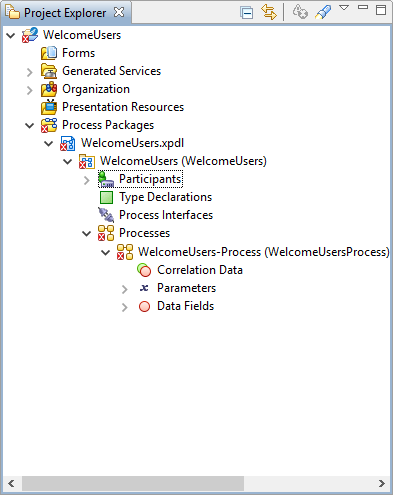Click the Process Interfaces plug icon

pos(106,215)
